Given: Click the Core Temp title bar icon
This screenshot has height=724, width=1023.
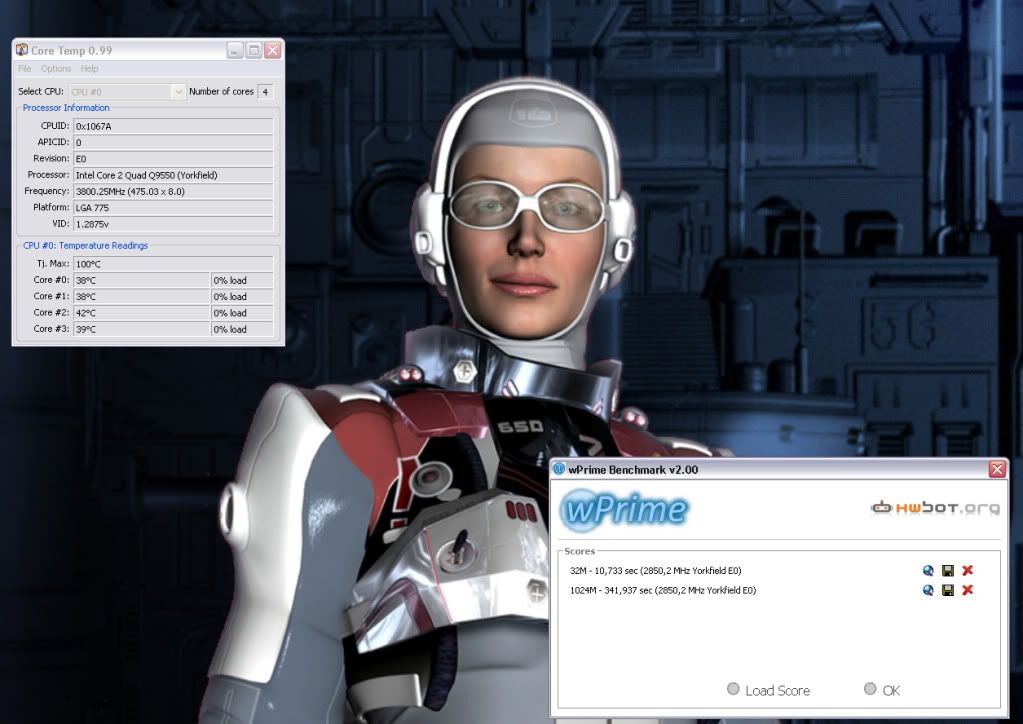Looking at the screenshot, I should click(x=22, y=50).
